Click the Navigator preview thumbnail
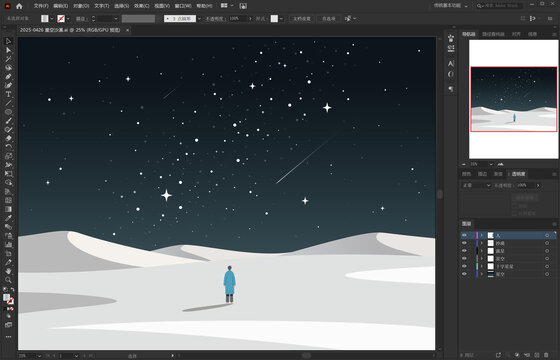This screenshot has width=560, height=360. pos(514,99)
